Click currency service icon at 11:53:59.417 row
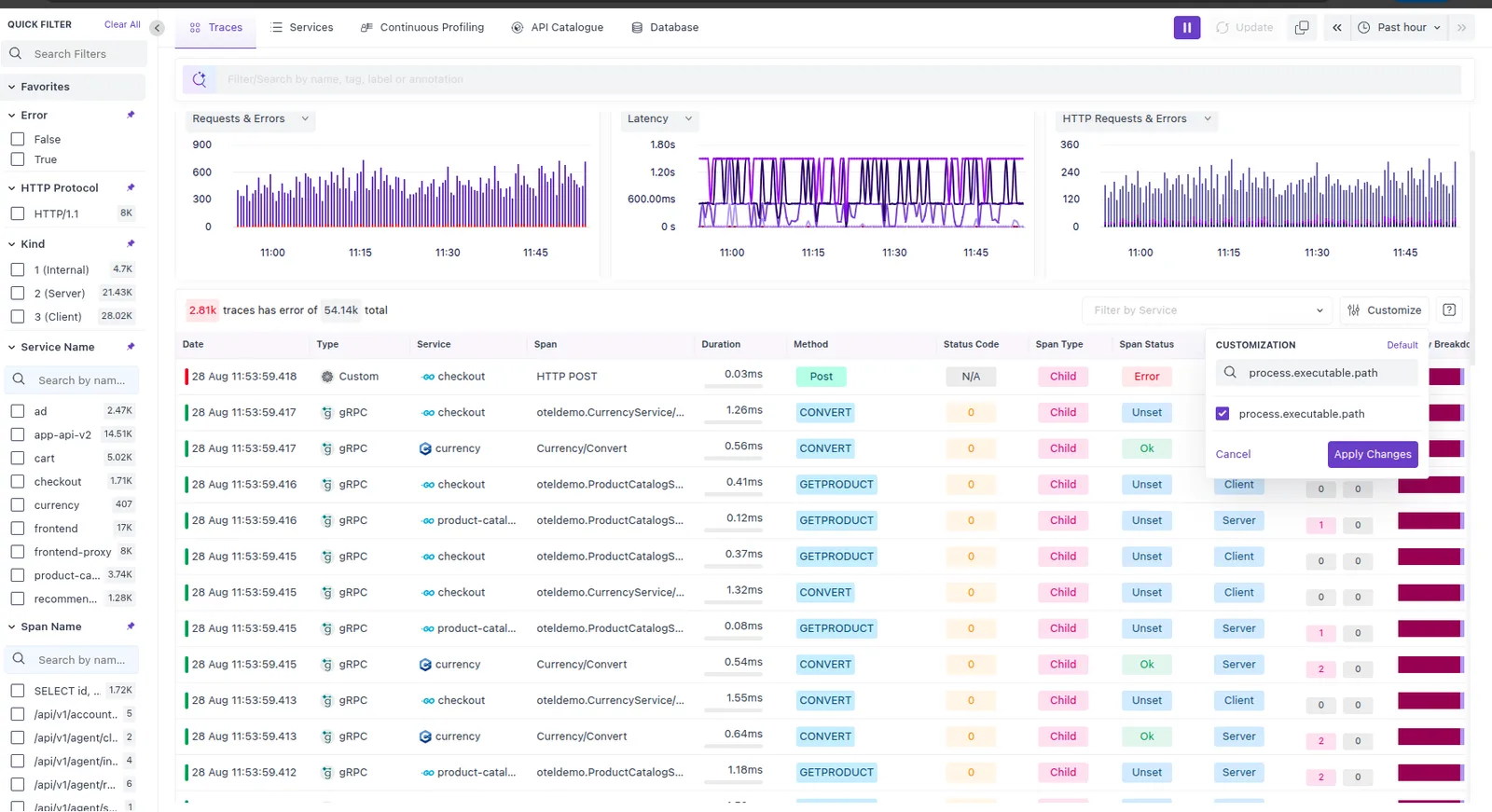The image size is (1492, 812). 425,448
